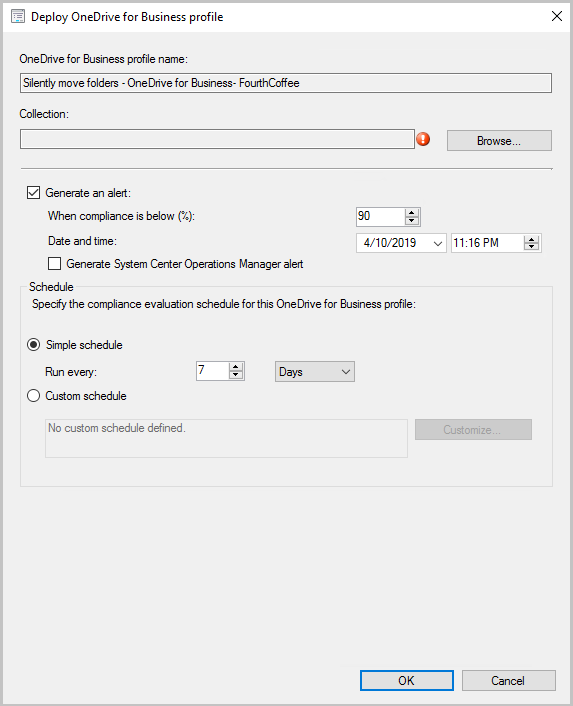Click the red error icon beside Collection
The image size is (573, 706).
423,139
